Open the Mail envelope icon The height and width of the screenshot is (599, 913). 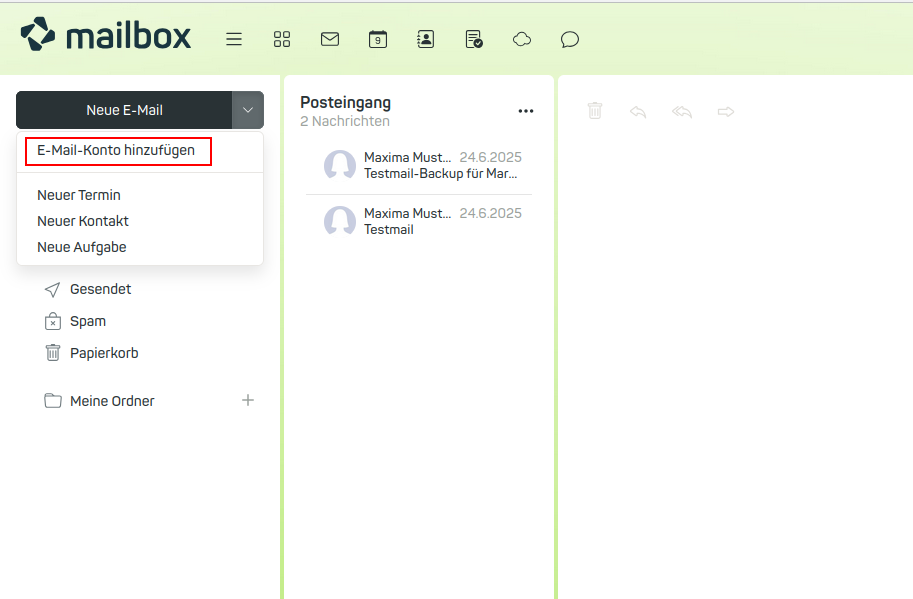pyautogui.click(x=330, y=39)
